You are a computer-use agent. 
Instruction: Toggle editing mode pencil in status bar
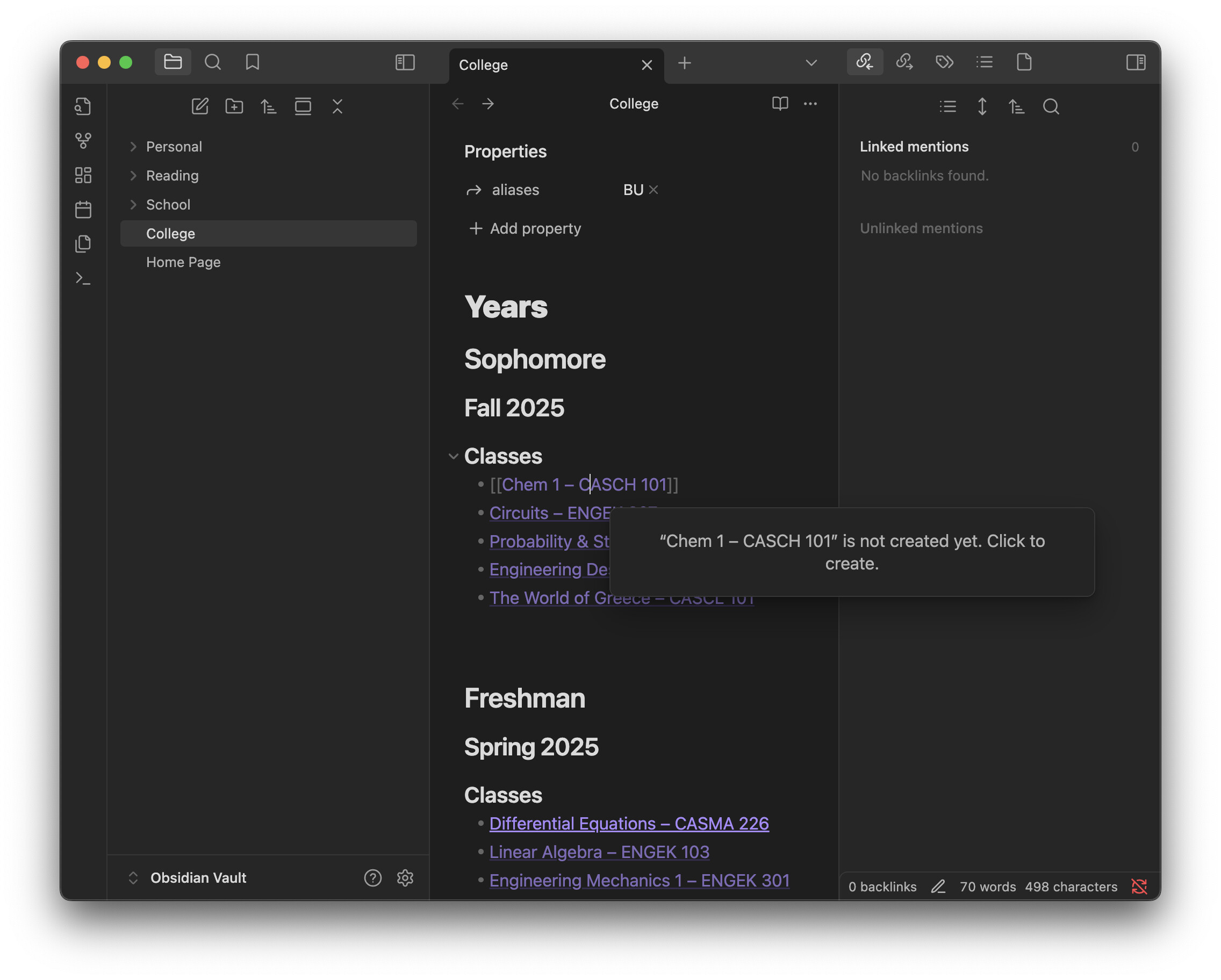(938, 887)
